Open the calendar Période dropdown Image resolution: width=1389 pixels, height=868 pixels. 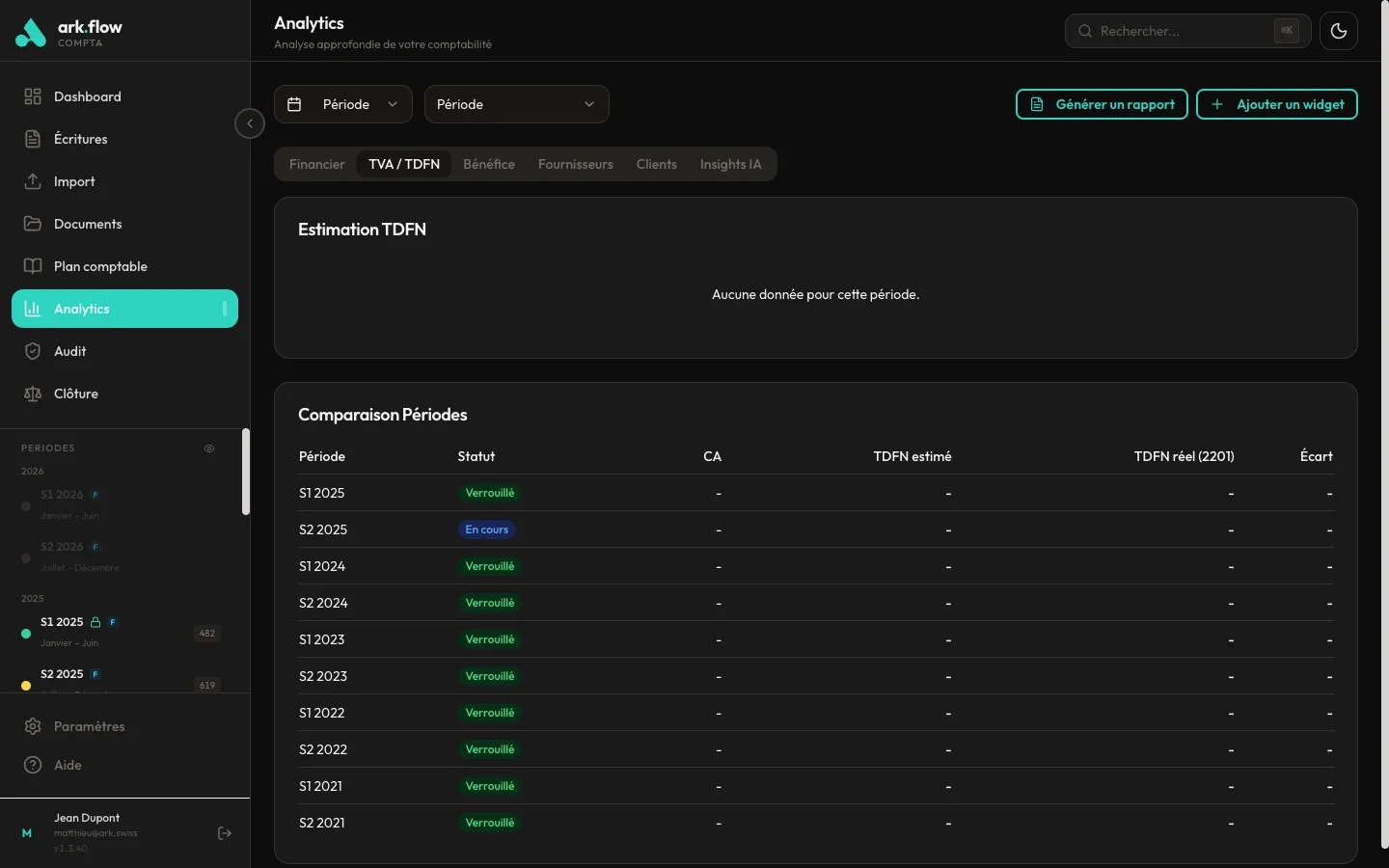tap(343, 104)
